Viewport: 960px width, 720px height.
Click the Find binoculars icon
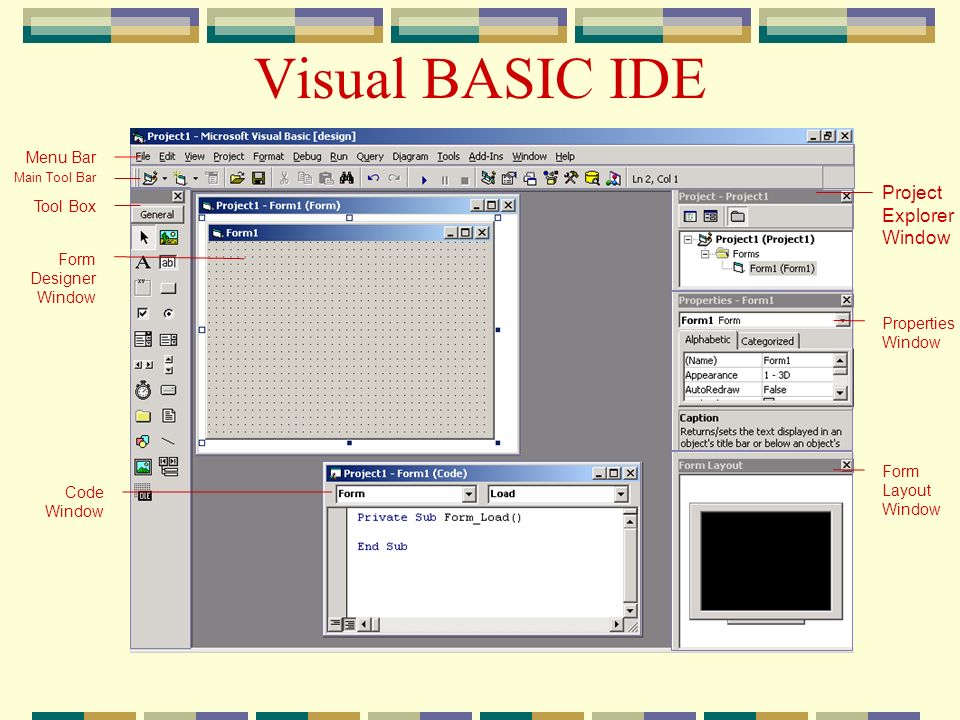point(347,178)
